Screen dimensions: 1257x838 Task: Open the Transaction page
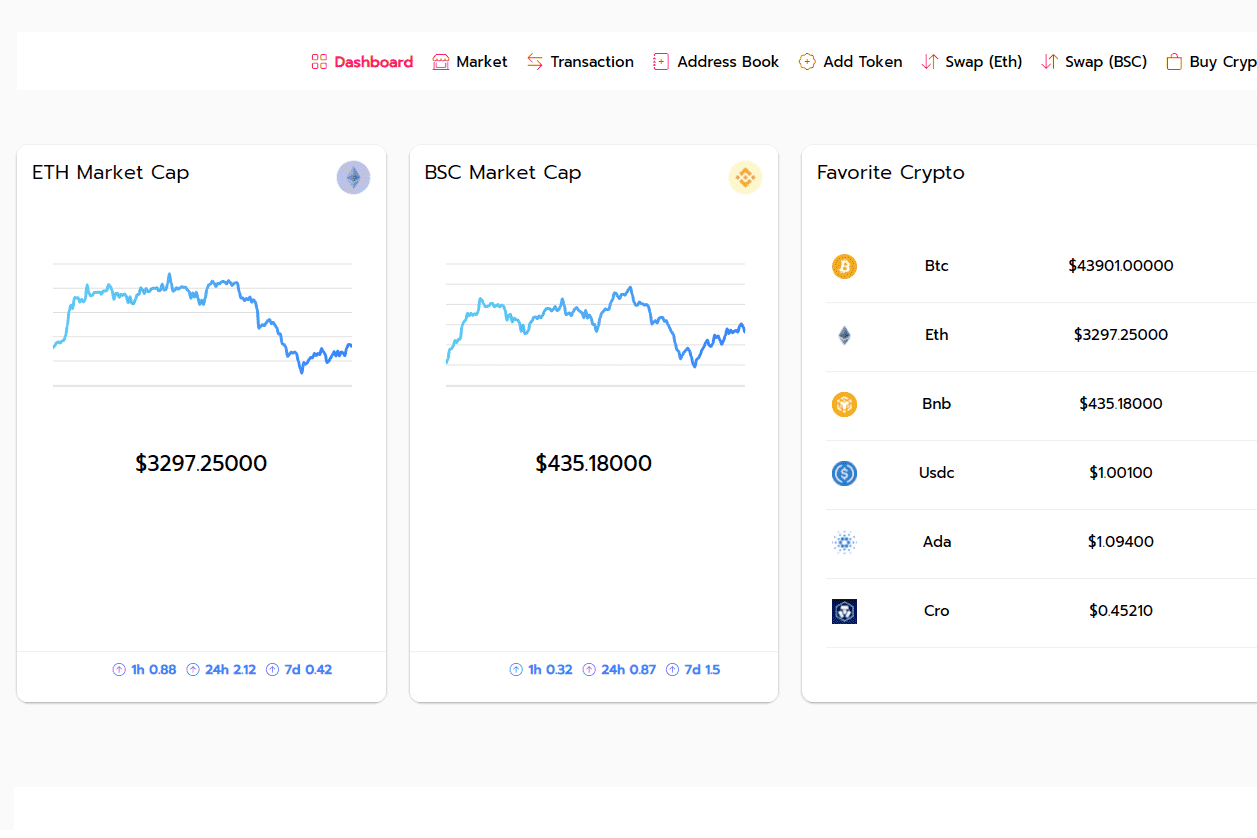(x=580, y=61)
